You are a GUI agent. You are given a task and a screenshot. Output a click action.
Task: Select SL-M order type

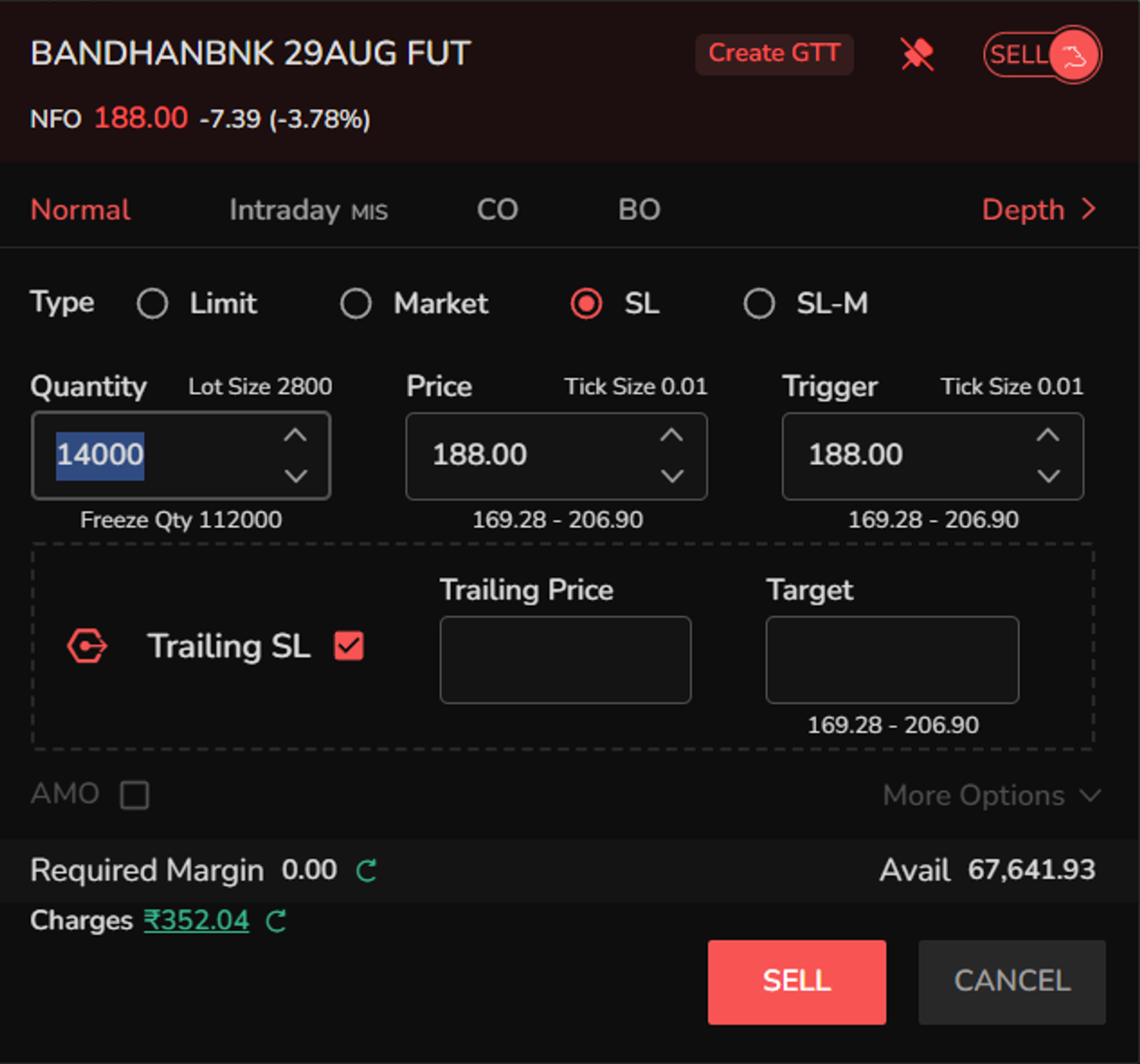pos(759,303)
